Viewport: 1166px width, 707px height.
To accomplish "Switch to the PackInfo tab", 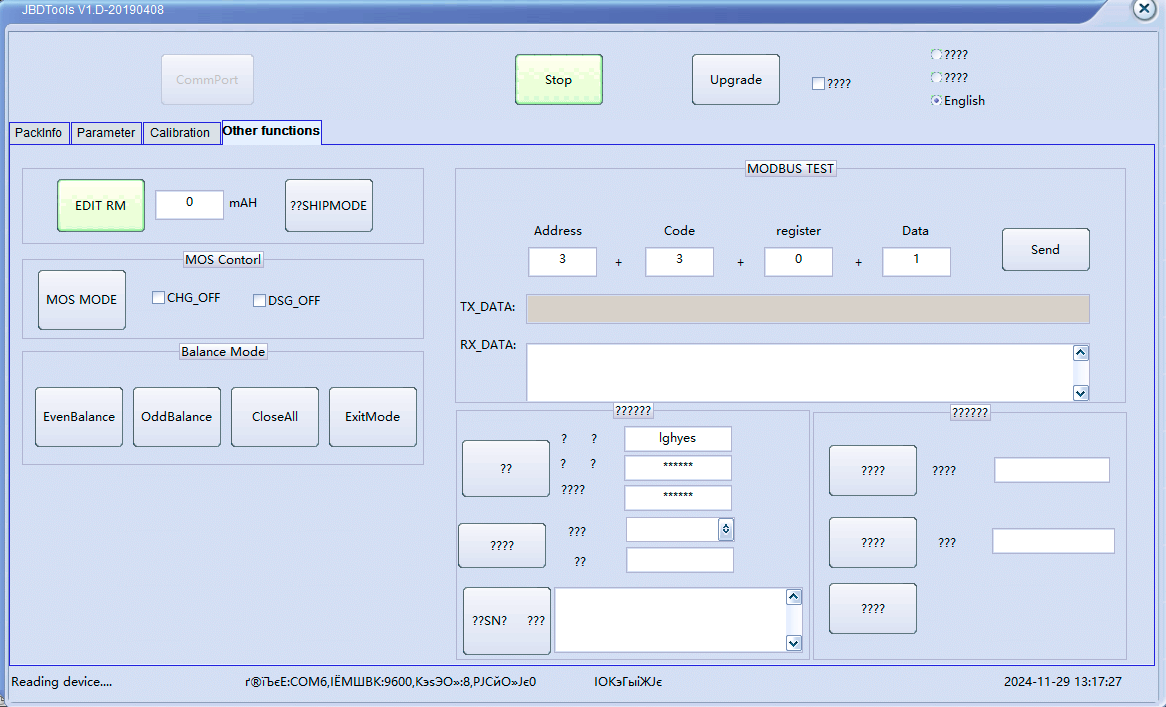I will tap(39, 133).
